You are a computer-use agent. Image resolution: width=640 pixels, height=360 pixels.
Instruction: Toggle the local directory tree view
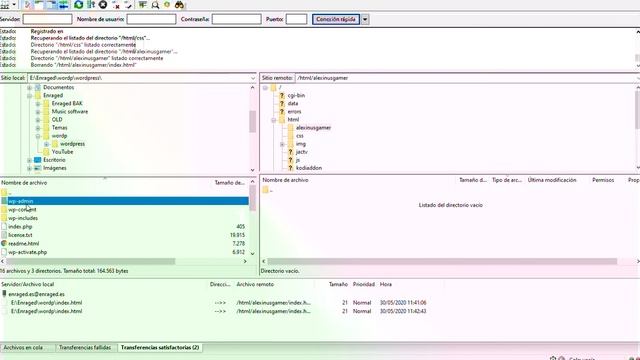[40, 4]
